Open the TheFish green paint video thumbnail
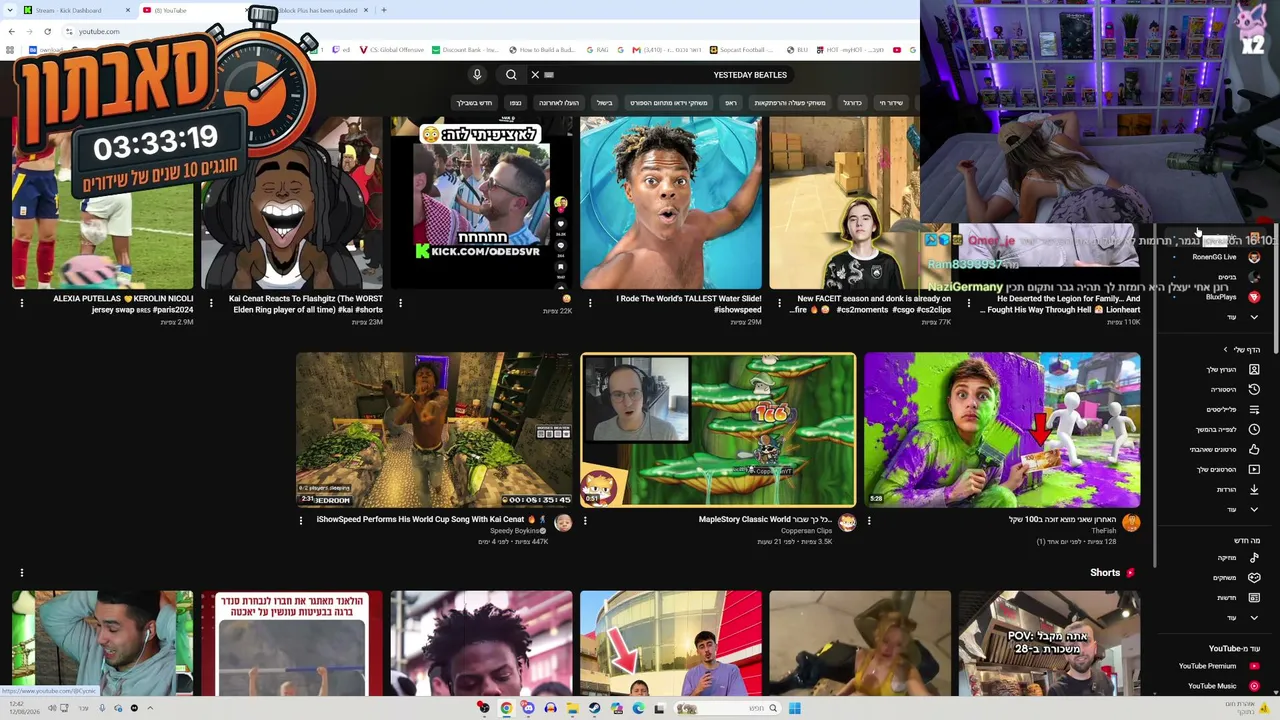 click(1002, 430)
